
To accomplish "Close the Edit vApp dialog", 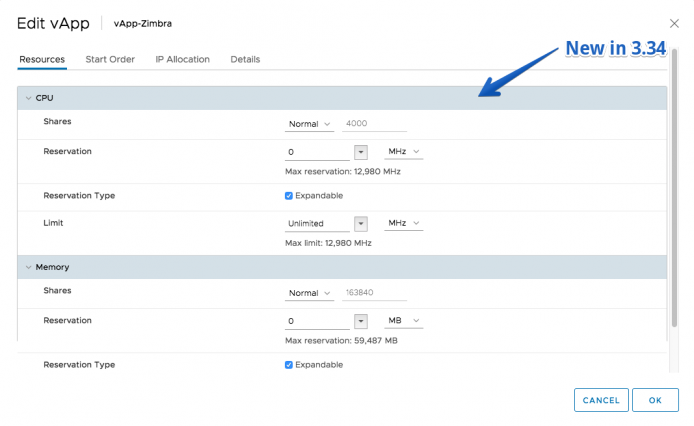I will (x=674, y=23).
